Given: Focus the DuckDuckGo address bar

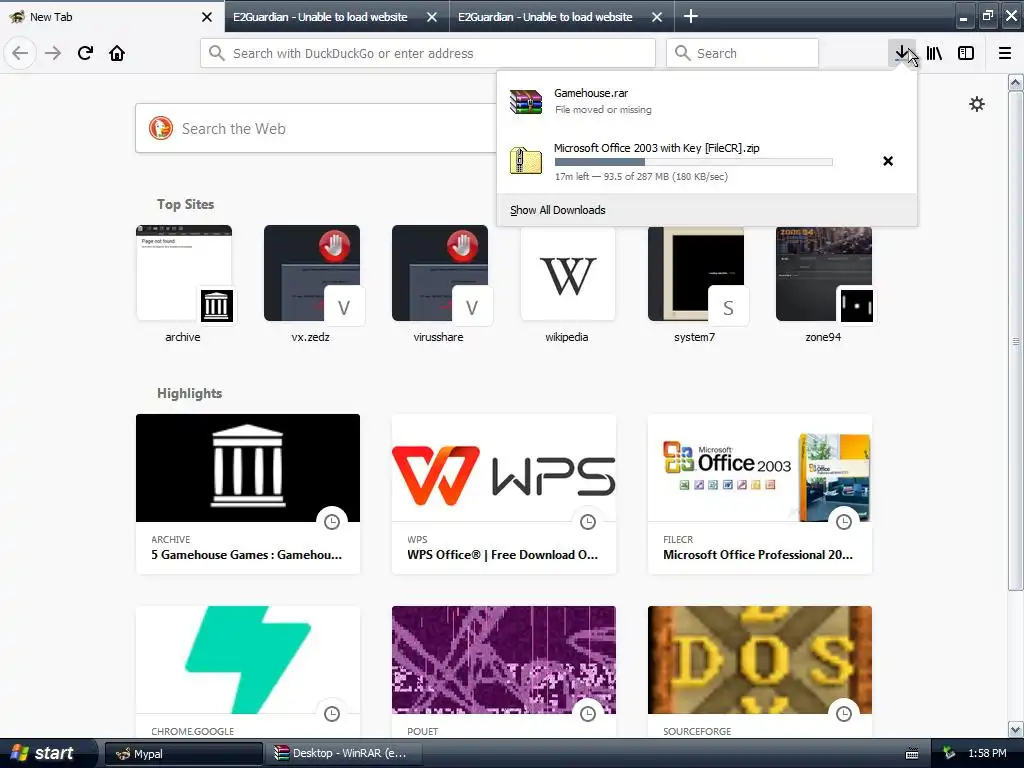Looking at the screenshot, I should click(428, 53).
